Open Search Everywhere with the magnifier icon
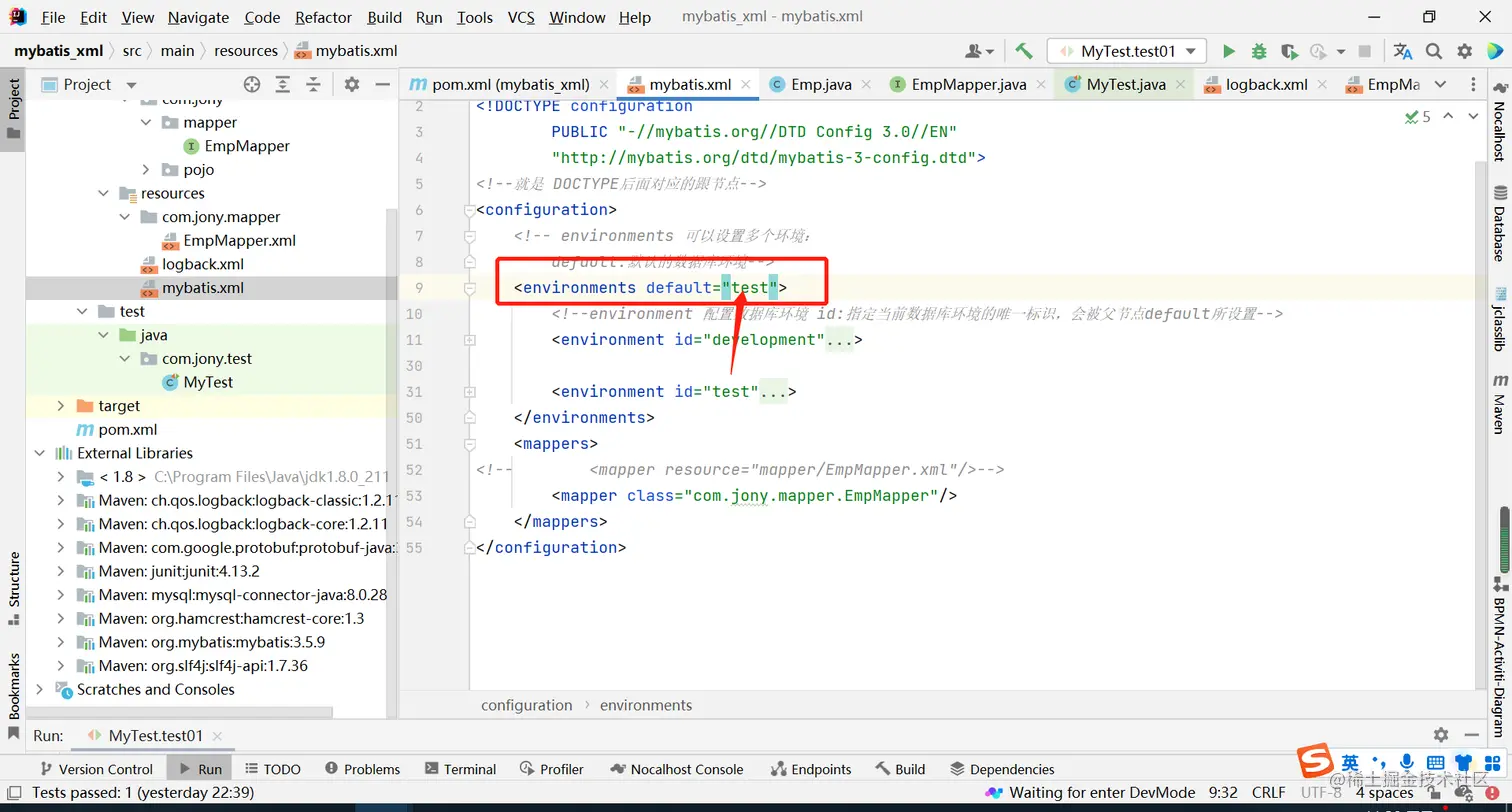Image resolution: width=1512 pixels, height=812 pixels. [x=1434, y=51]
